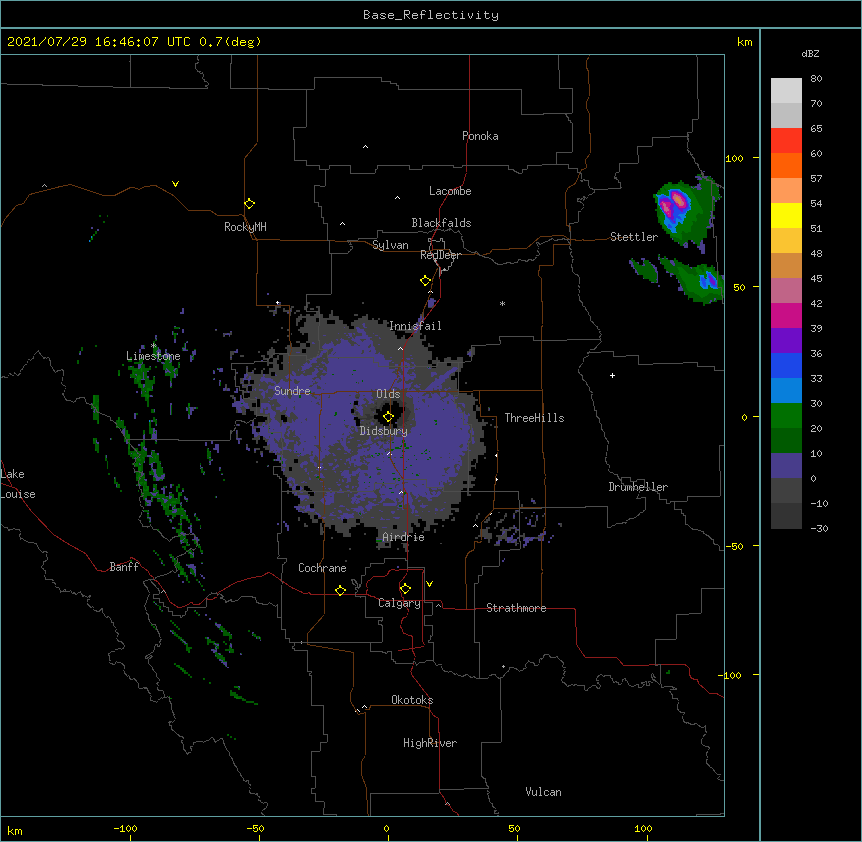Click the Base_Reflectivity title
This screenshot has height=842, width=862.
pyautogui.click(x=431, y=15)
